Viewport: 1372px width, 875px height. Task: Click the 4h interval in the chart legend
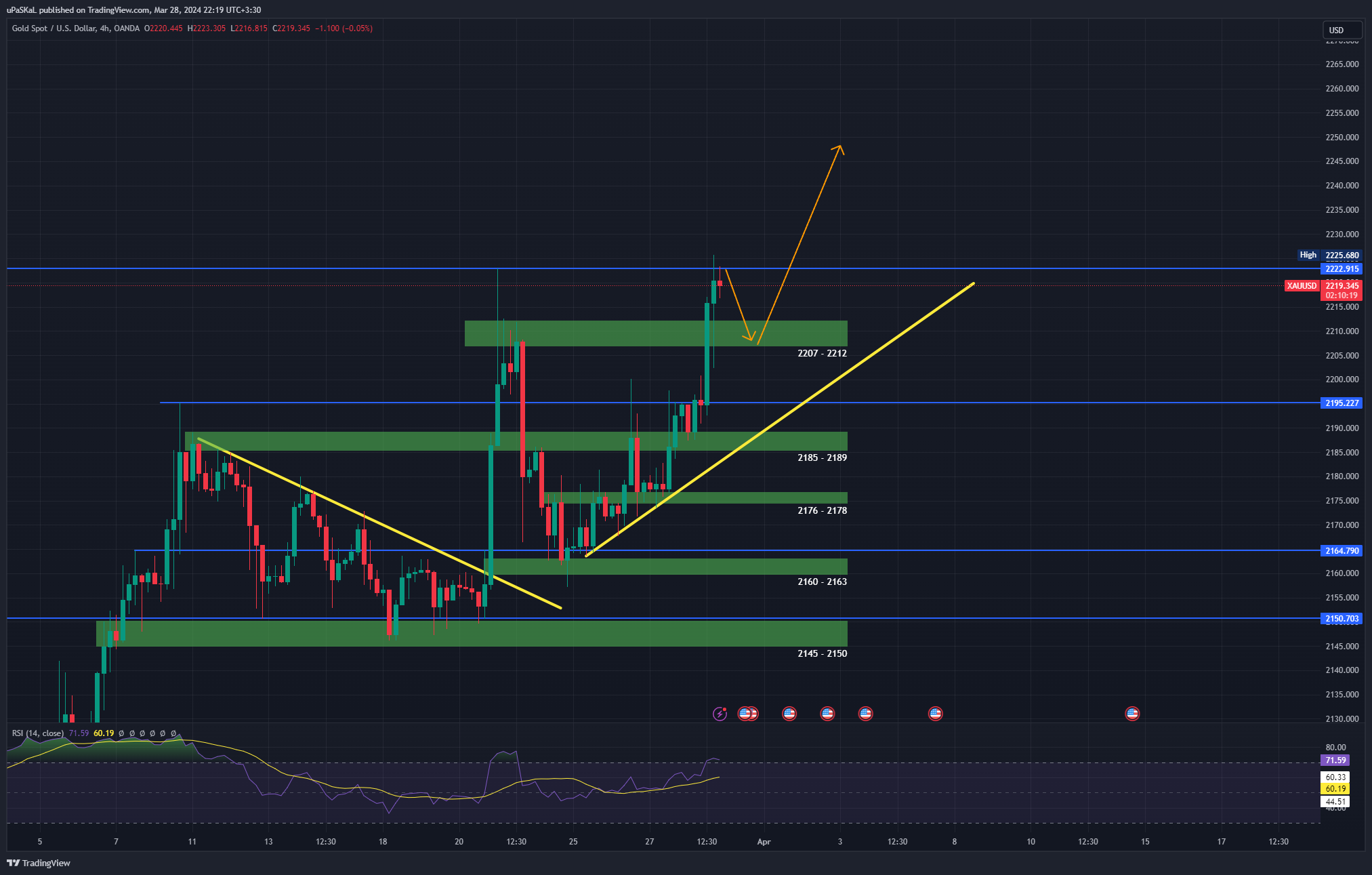(x=105, y=28)
